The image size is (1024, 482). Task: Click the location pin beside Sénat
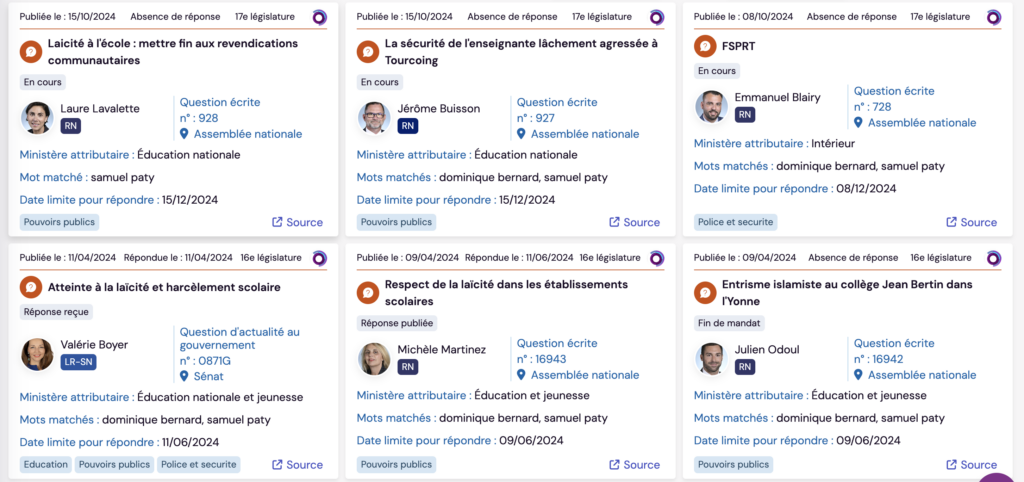[185, 376]
